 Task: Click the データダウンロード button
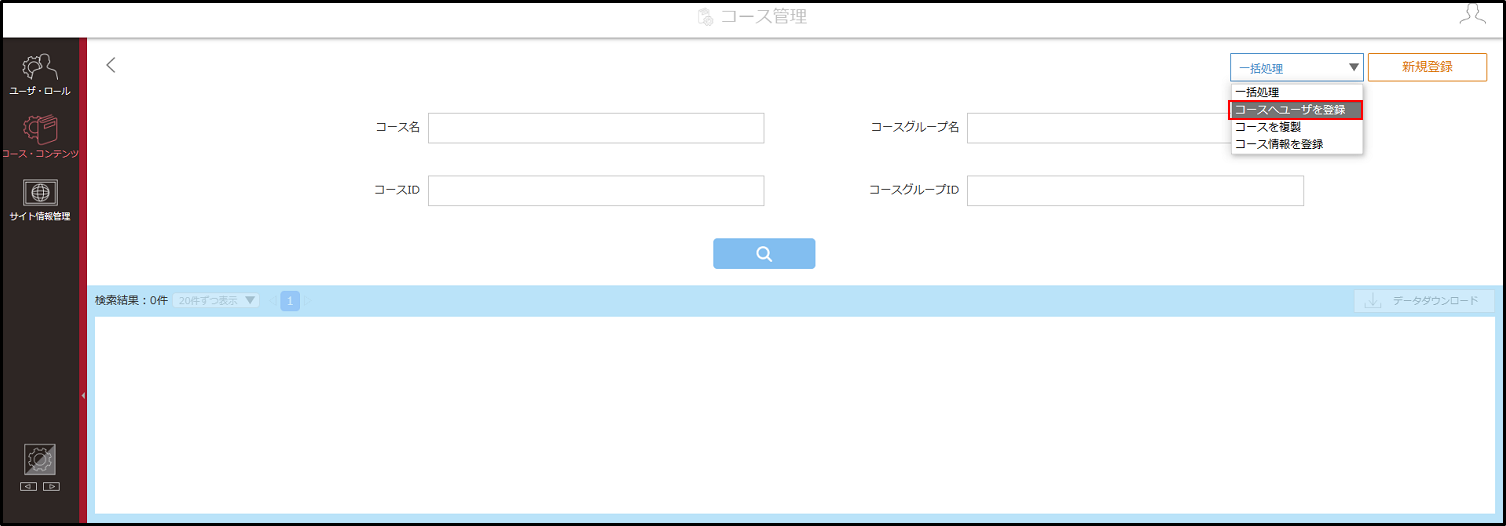[1425, 301]
